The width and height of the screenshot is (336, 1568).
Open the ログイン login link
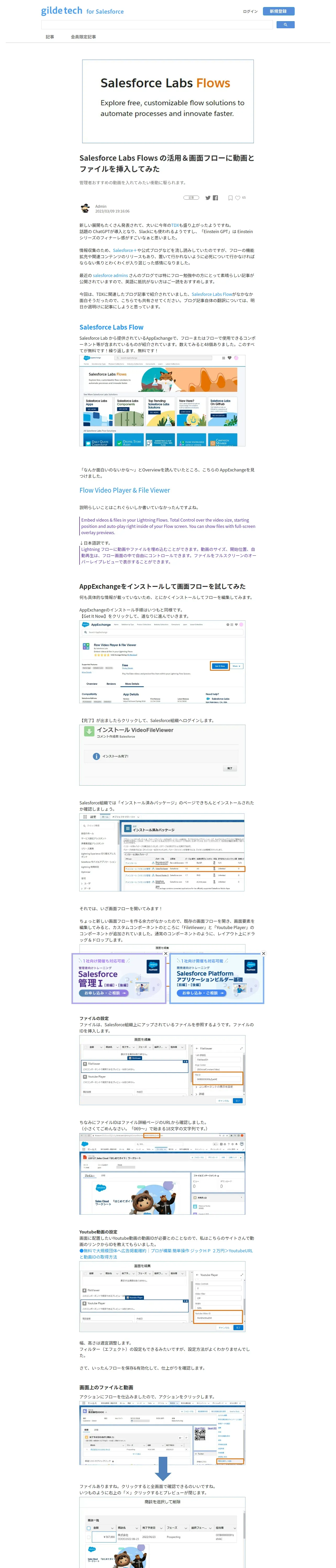point(250,11)
